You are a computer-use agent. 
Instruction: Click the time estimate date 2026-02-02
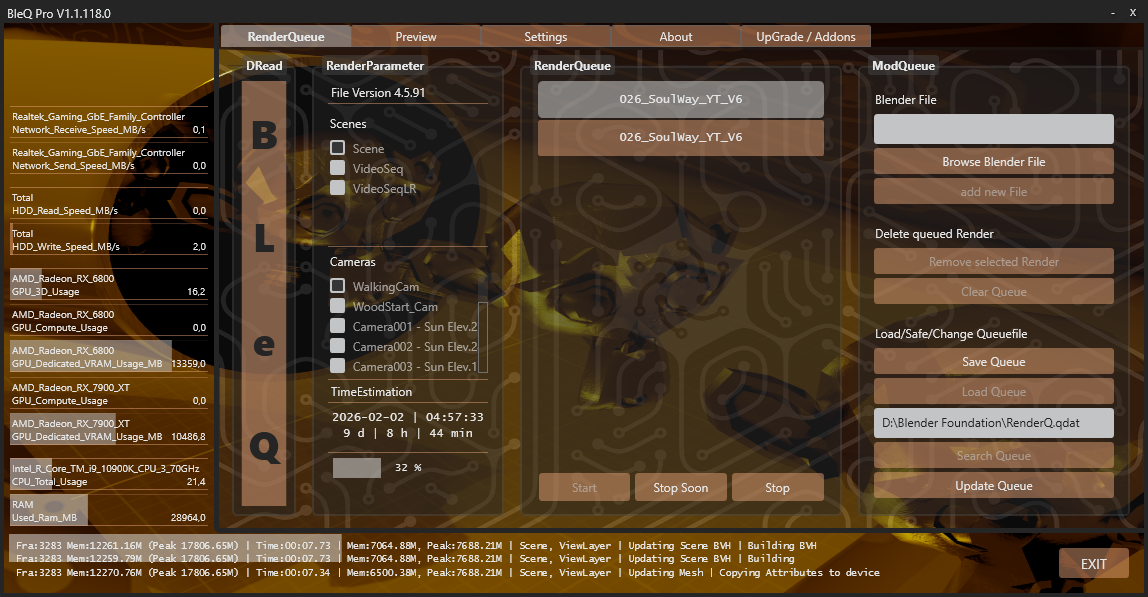(x=368, y=417)
